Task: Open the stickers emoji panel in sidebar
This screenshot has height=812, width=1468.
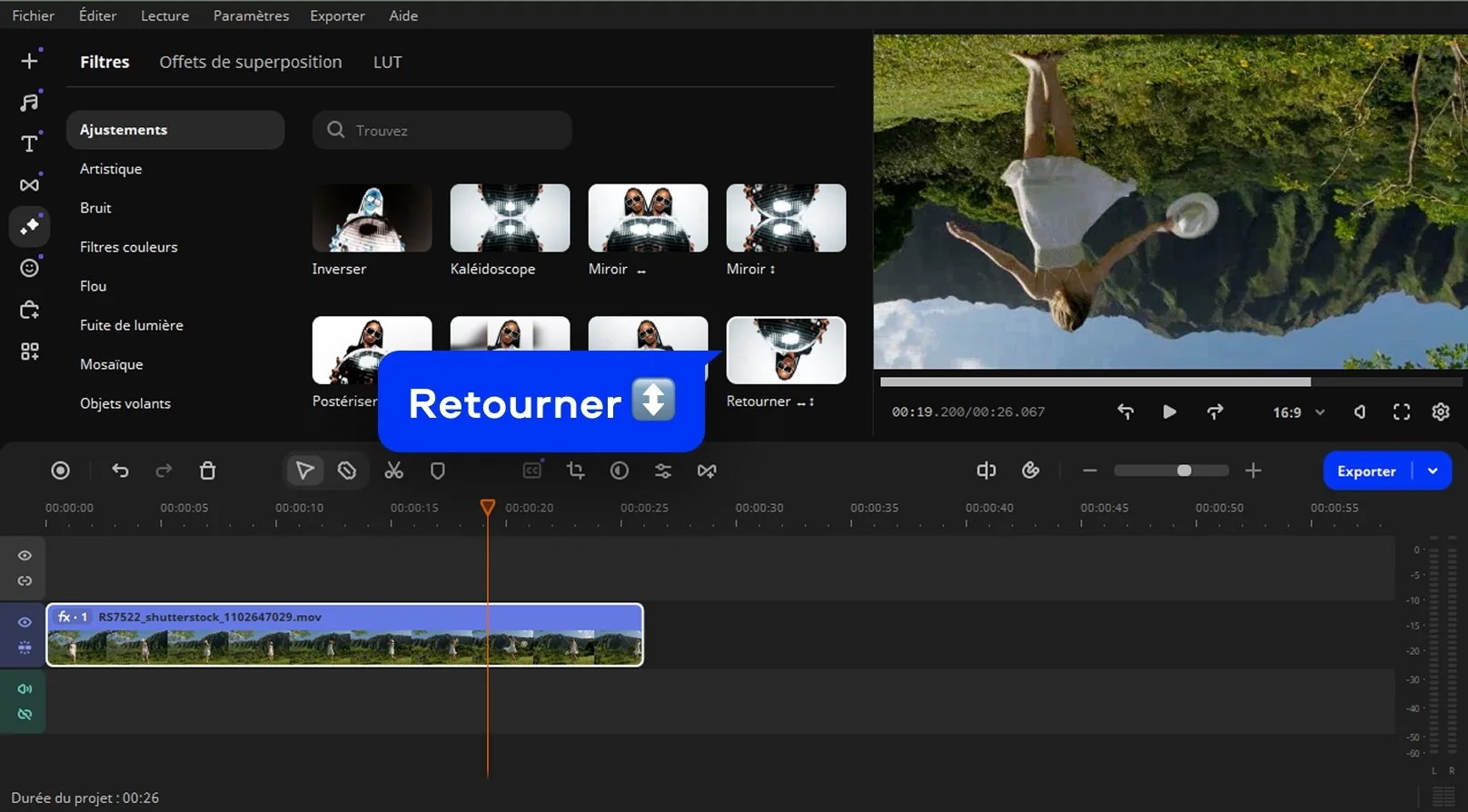Action: point(29,268)
